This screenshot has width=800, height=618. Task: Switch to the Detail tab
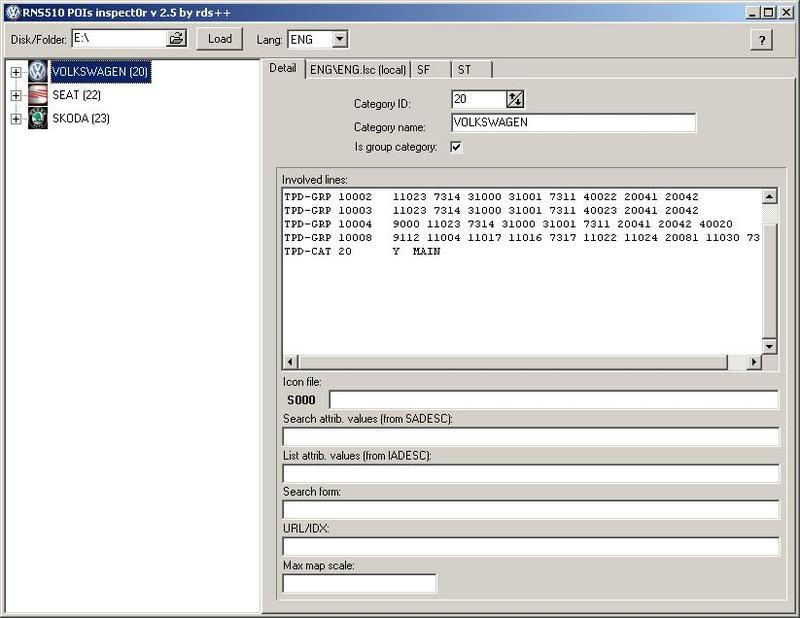coord(283,68)
